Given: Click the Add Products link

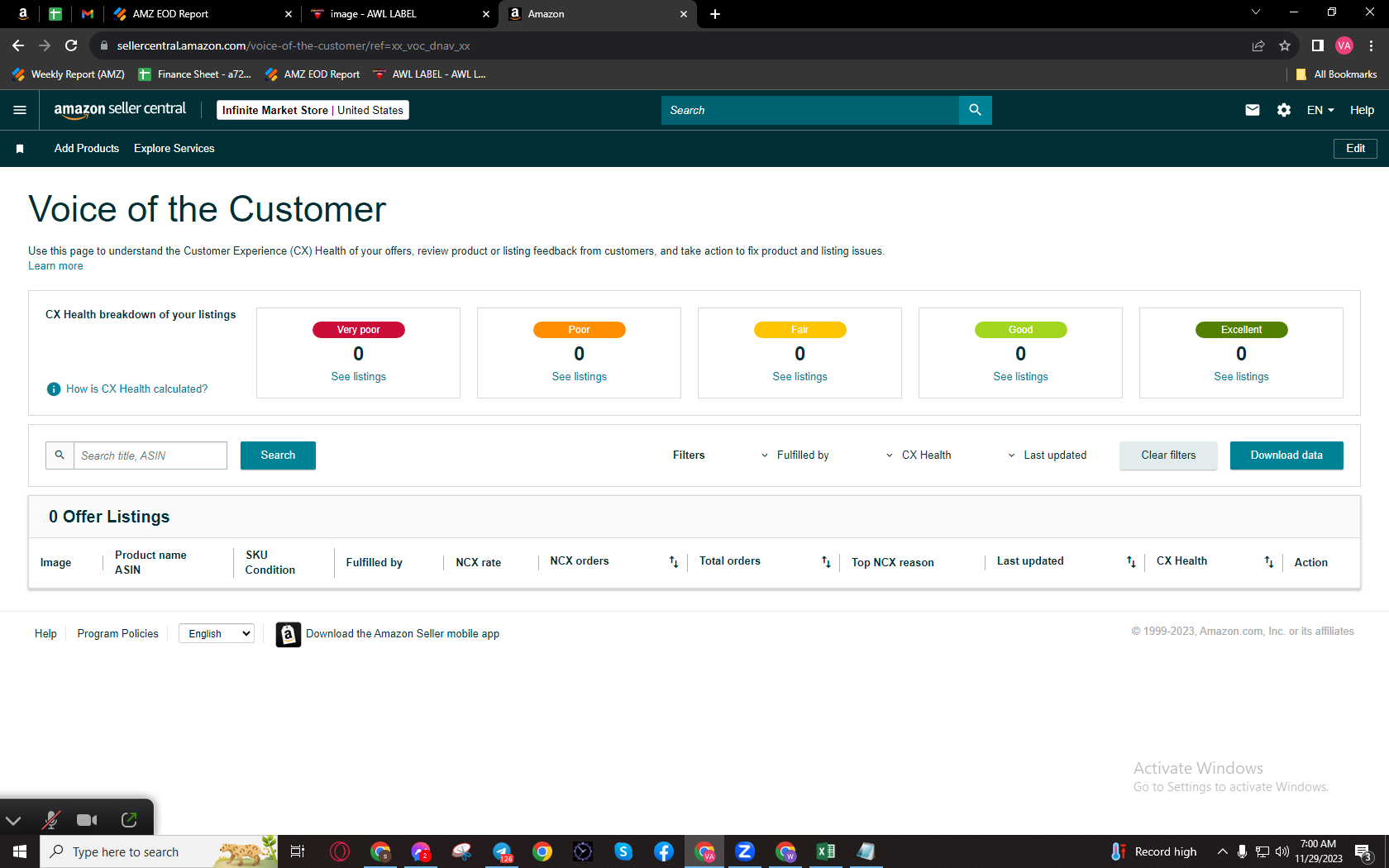Looking at the screenshot, I should (x=87, y=149).
